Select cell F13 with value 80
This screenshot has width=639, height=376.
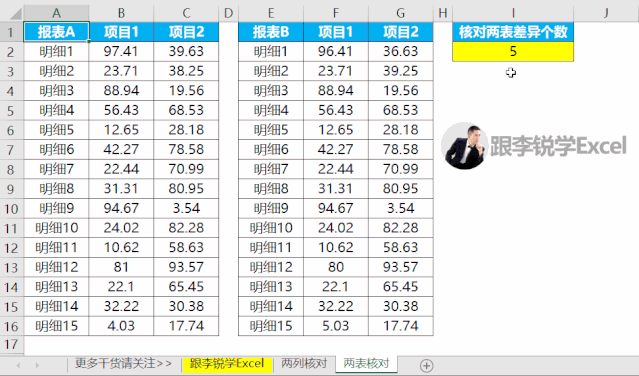(x=336, y=267)
